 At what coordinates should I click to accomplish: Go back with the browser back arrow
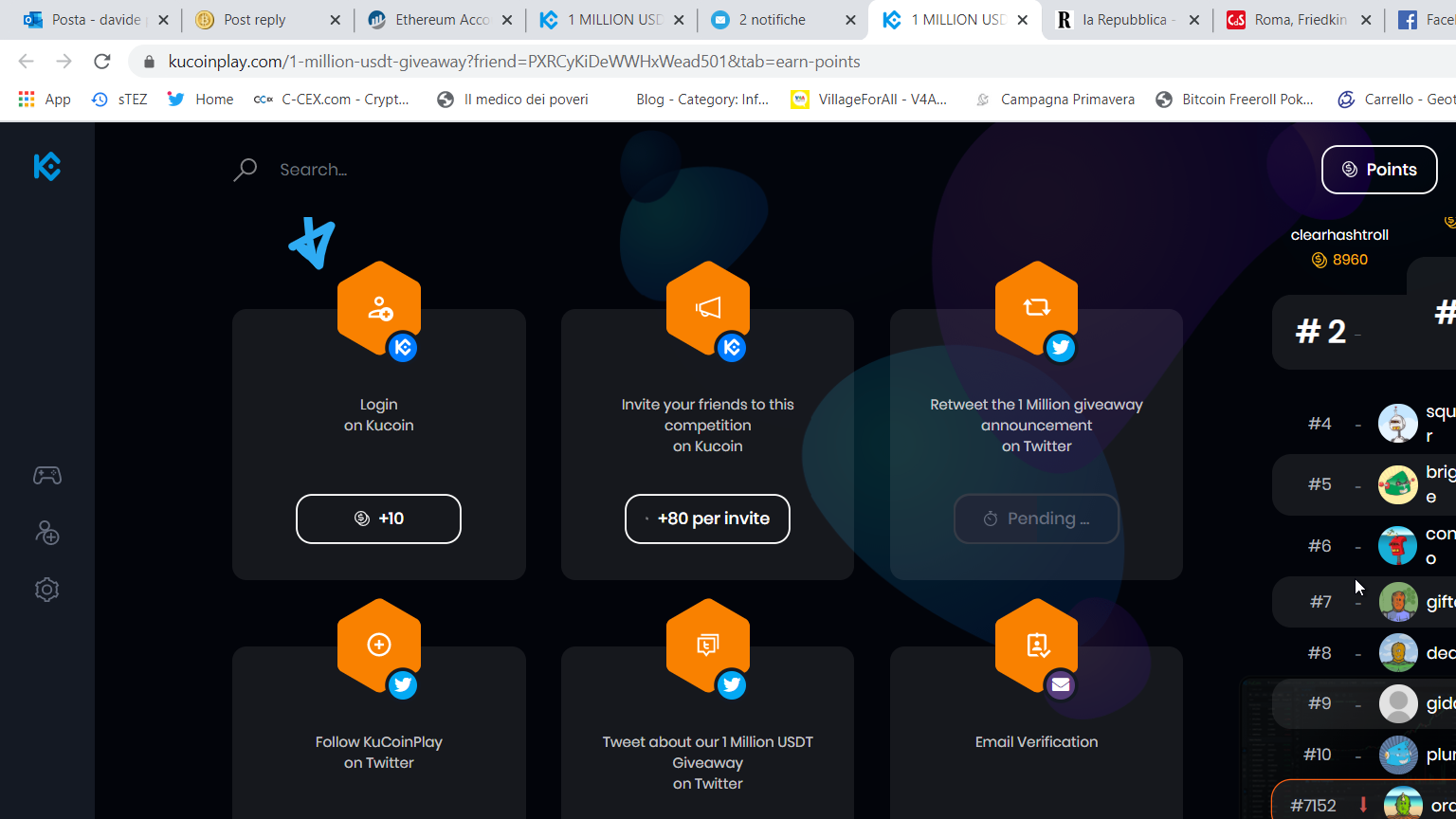coord(26,62)
